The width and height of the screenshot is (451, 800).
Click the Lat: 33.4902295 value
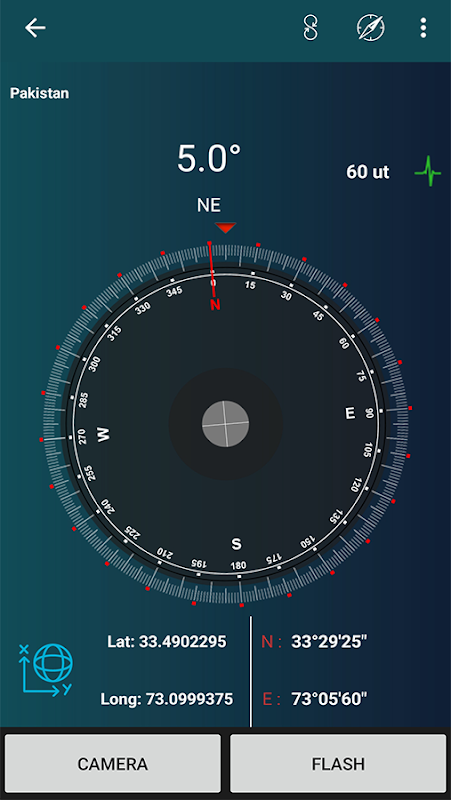pyautogui.click(x=167, y=641)
